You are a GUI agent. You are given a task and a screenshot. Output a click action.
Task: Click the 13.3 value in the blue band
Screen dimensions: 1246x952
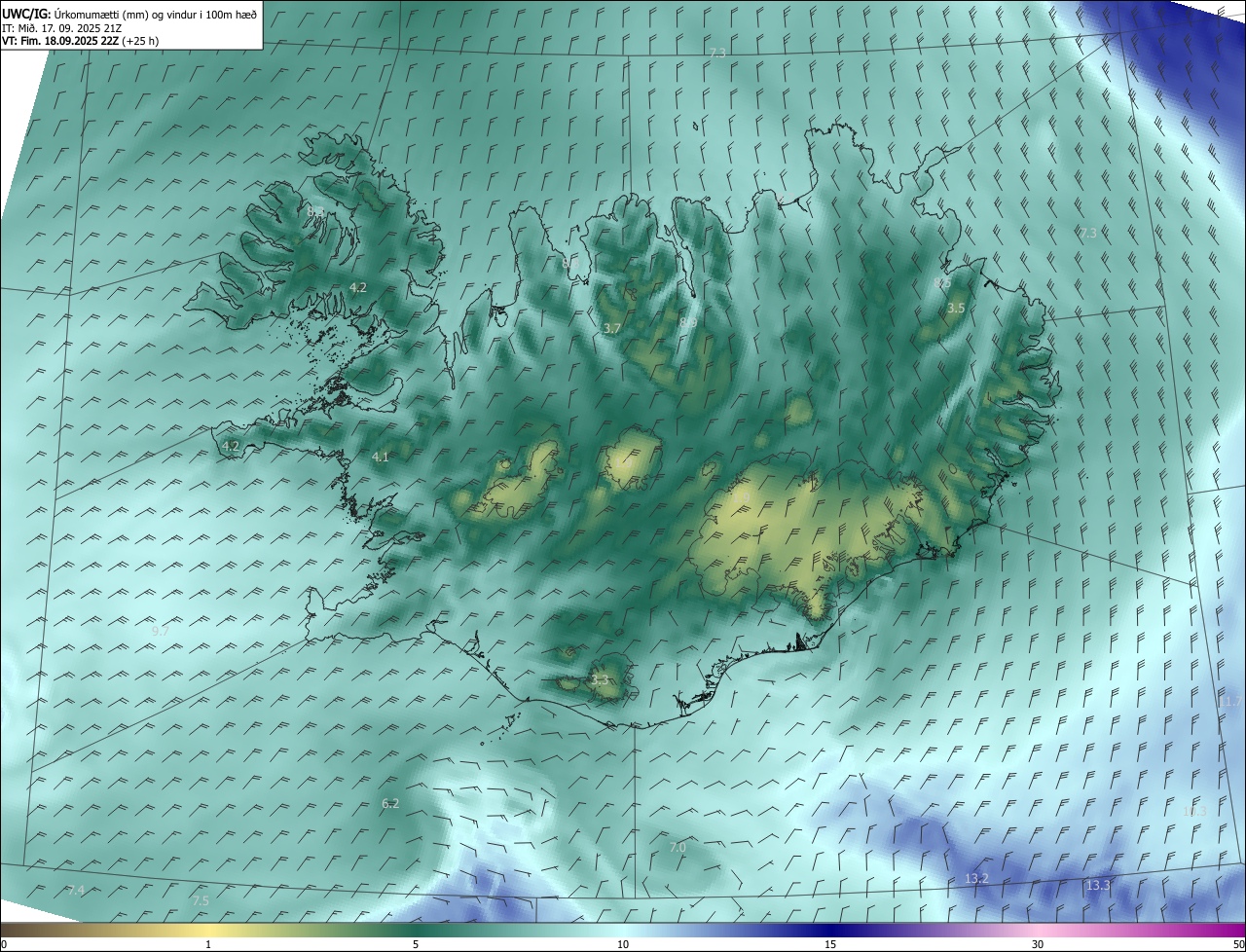[1098, 885]
